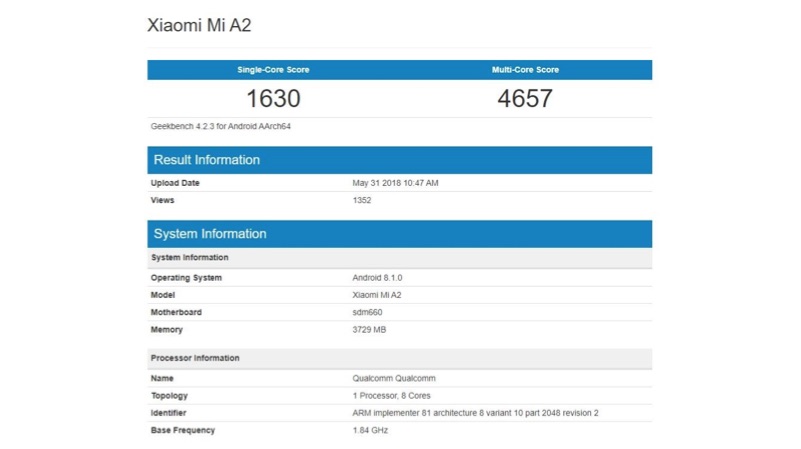Click the views count 1352
The width and height of the screenshot is (801, 449).
coord(362,200)
